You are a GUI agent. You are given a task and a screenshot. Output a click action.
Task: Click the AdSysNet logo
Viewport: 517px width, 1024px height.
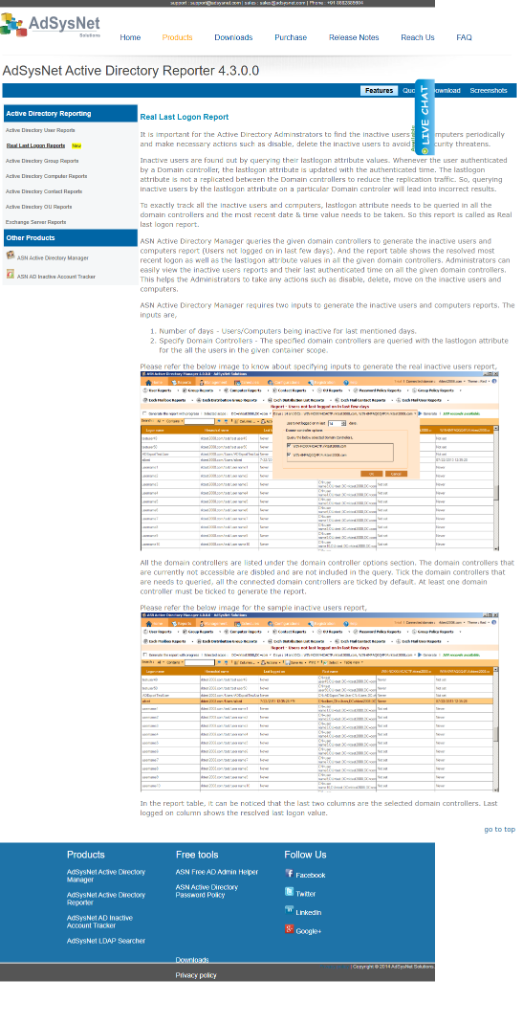[x=50, y=25]
